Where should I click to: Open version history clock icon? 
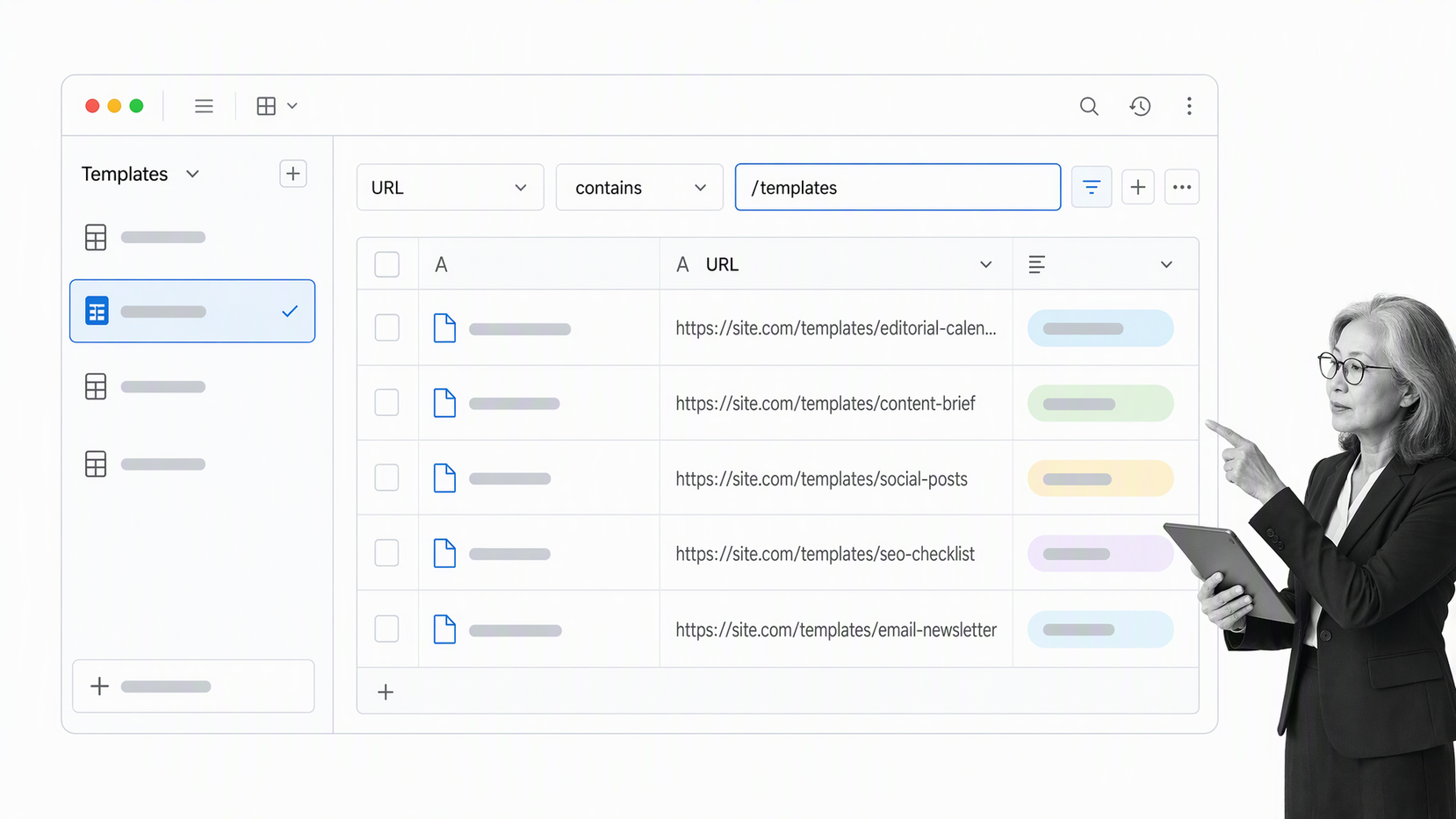pyautogui.click(x=1140, y=106)
